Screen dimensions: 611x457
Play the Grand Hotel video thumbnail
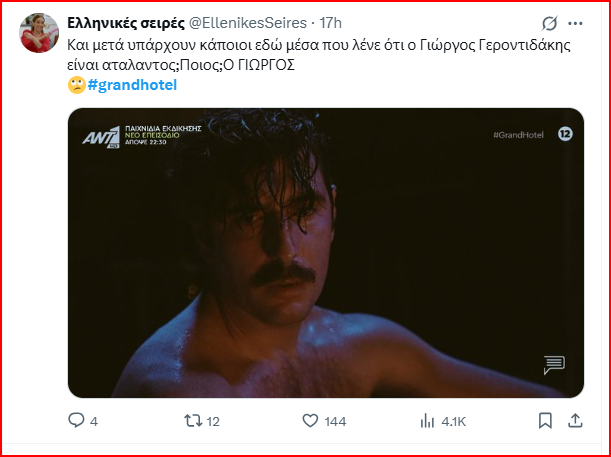point(324,253)
